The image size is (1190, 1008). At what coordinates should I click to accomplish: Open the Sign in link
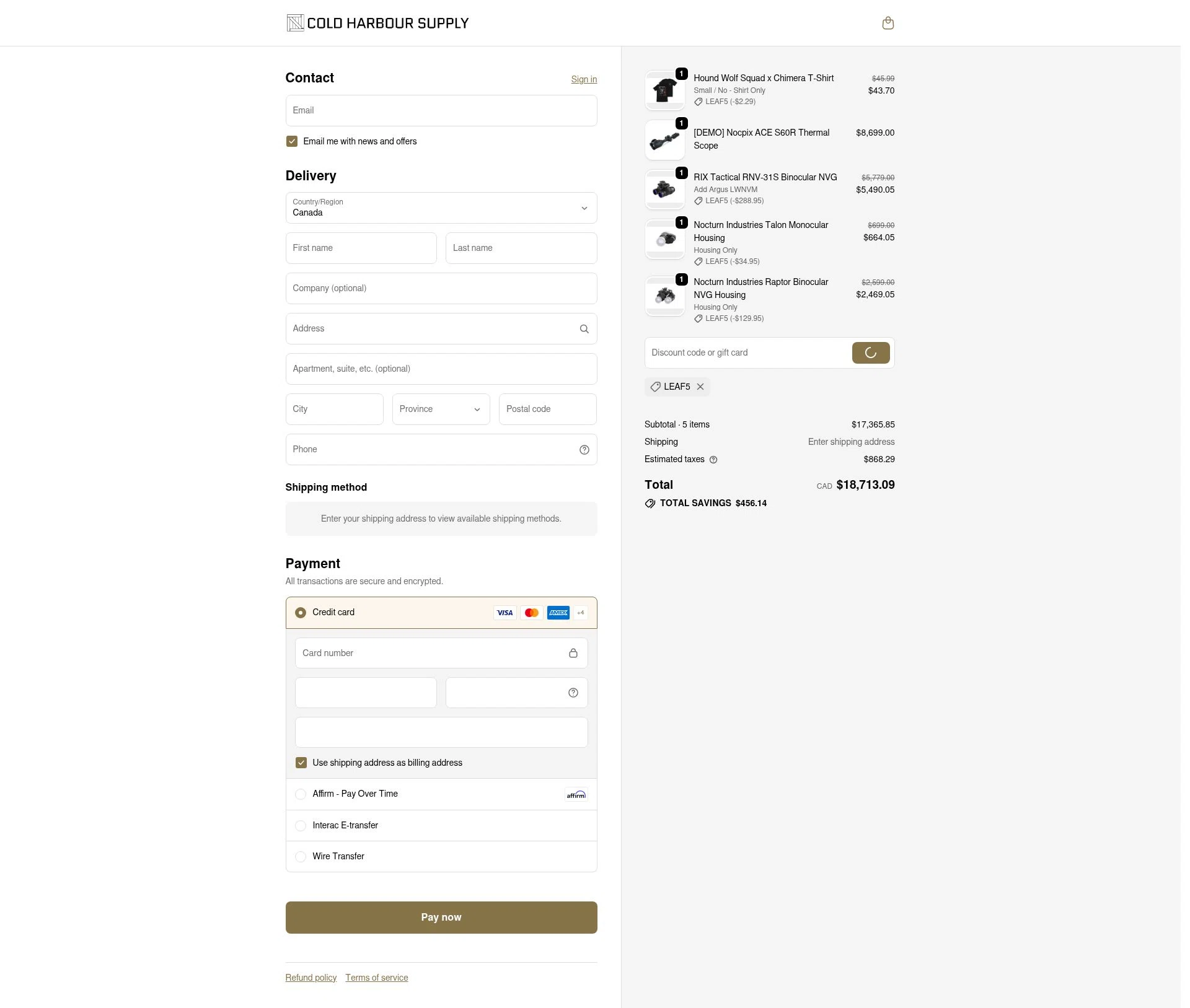tap(584, 79)
